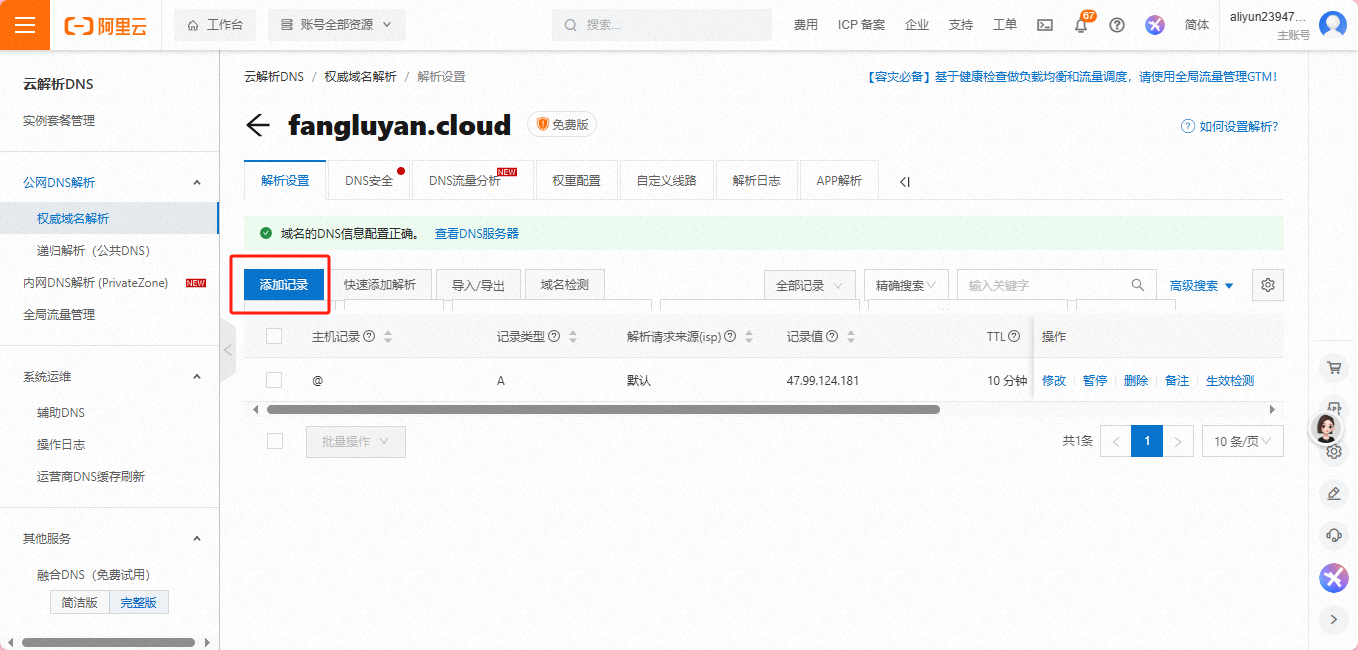
Task: Tick the checkbox beside 批量操作
Action: click(275, 441)
